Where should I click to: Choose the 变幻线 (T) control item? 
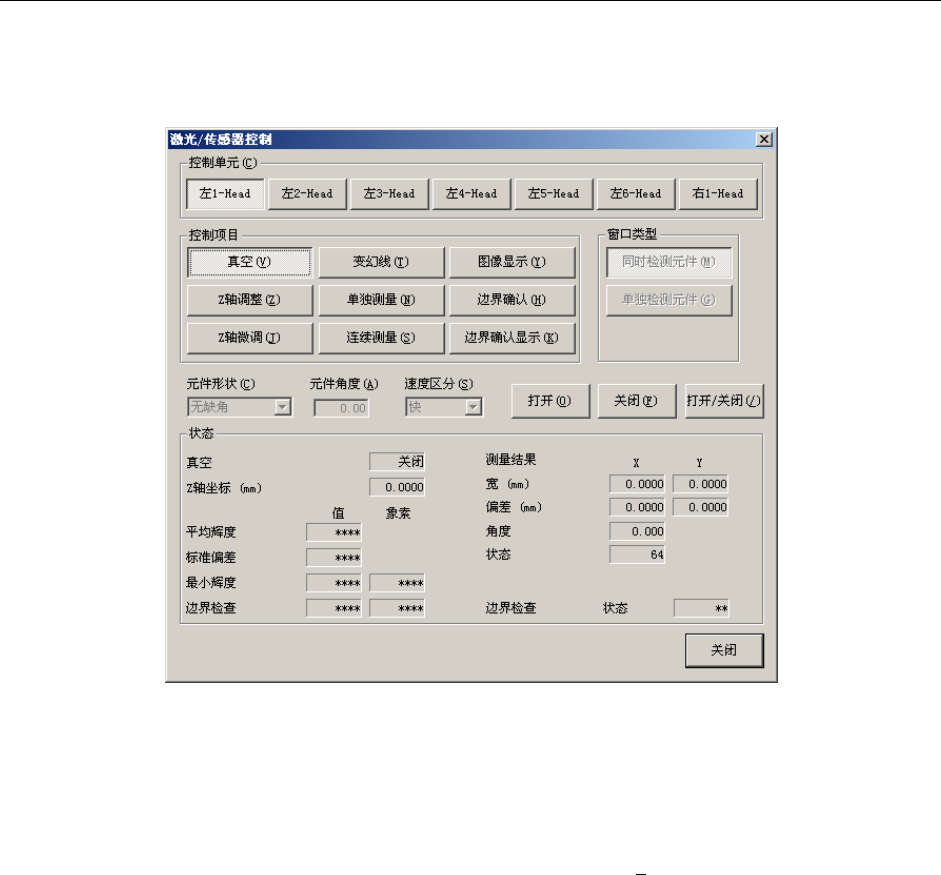pyautogui.click(x=381, y=262)
